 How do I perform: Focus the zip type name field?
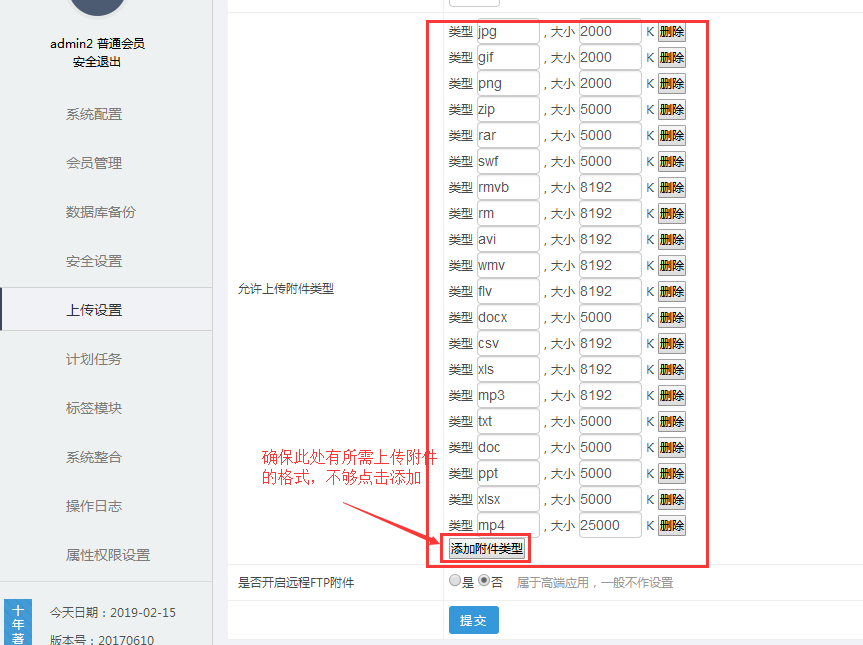pyautogui.click(x=507, y=109)
